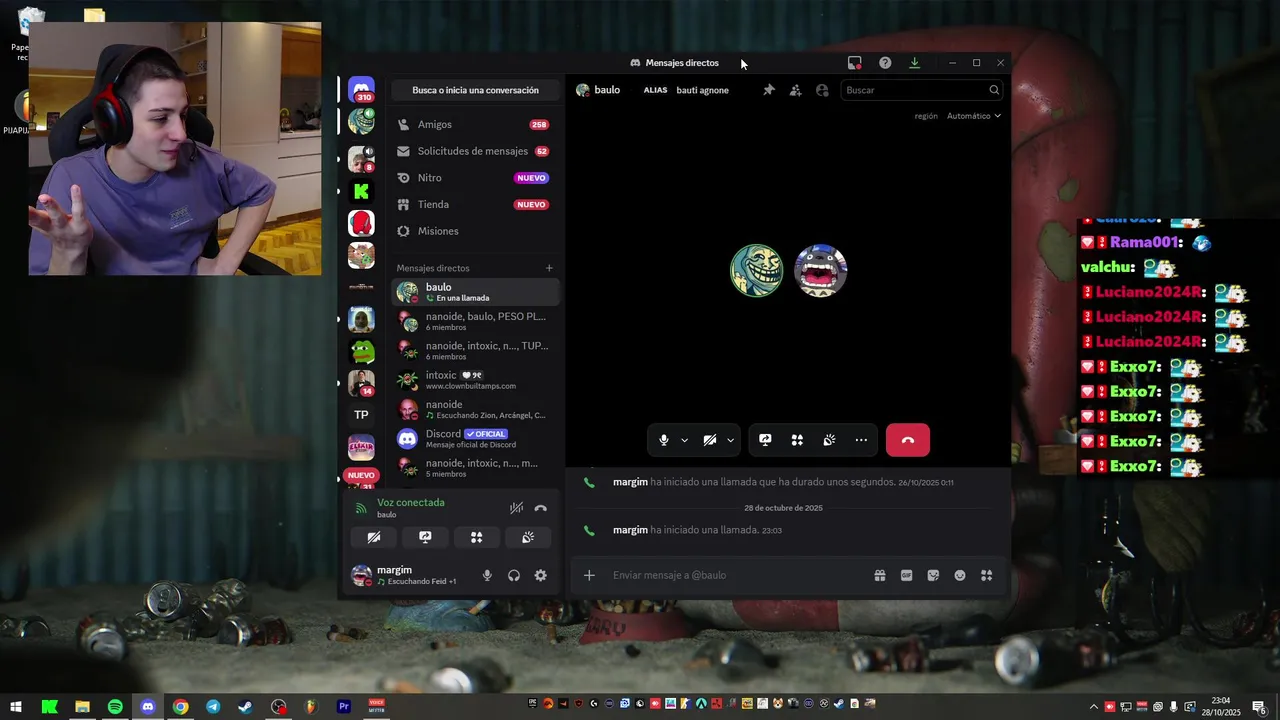Disconnect from voice in Voz conectada panel
Screen dimensions: 1280x720
541,508
